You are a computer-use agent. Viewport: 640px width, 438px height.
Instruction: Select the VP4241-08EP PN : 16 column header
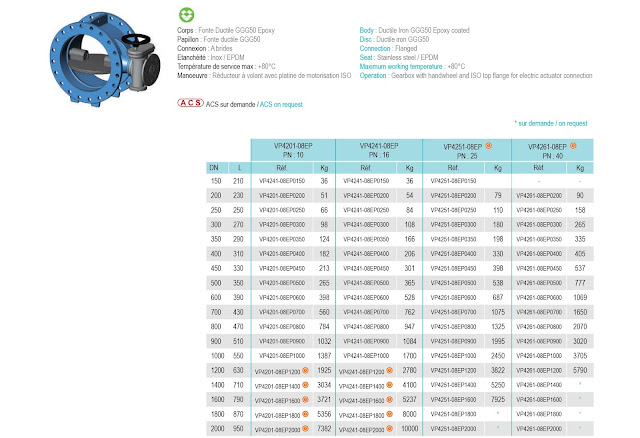379,150
